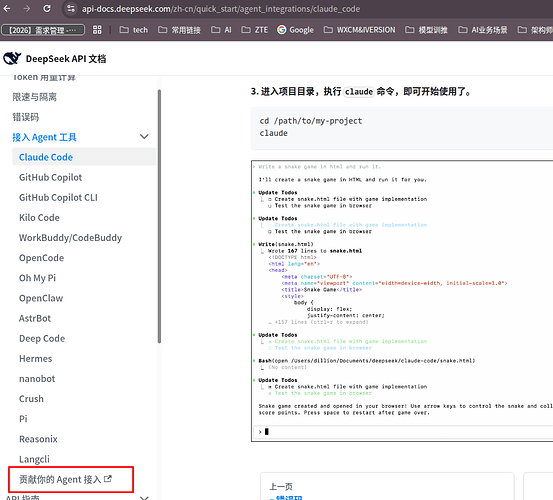The height and width of the screenshot is (500, 553).
Task: Open AstrBot doc page
Action: (x=35, y=318)
